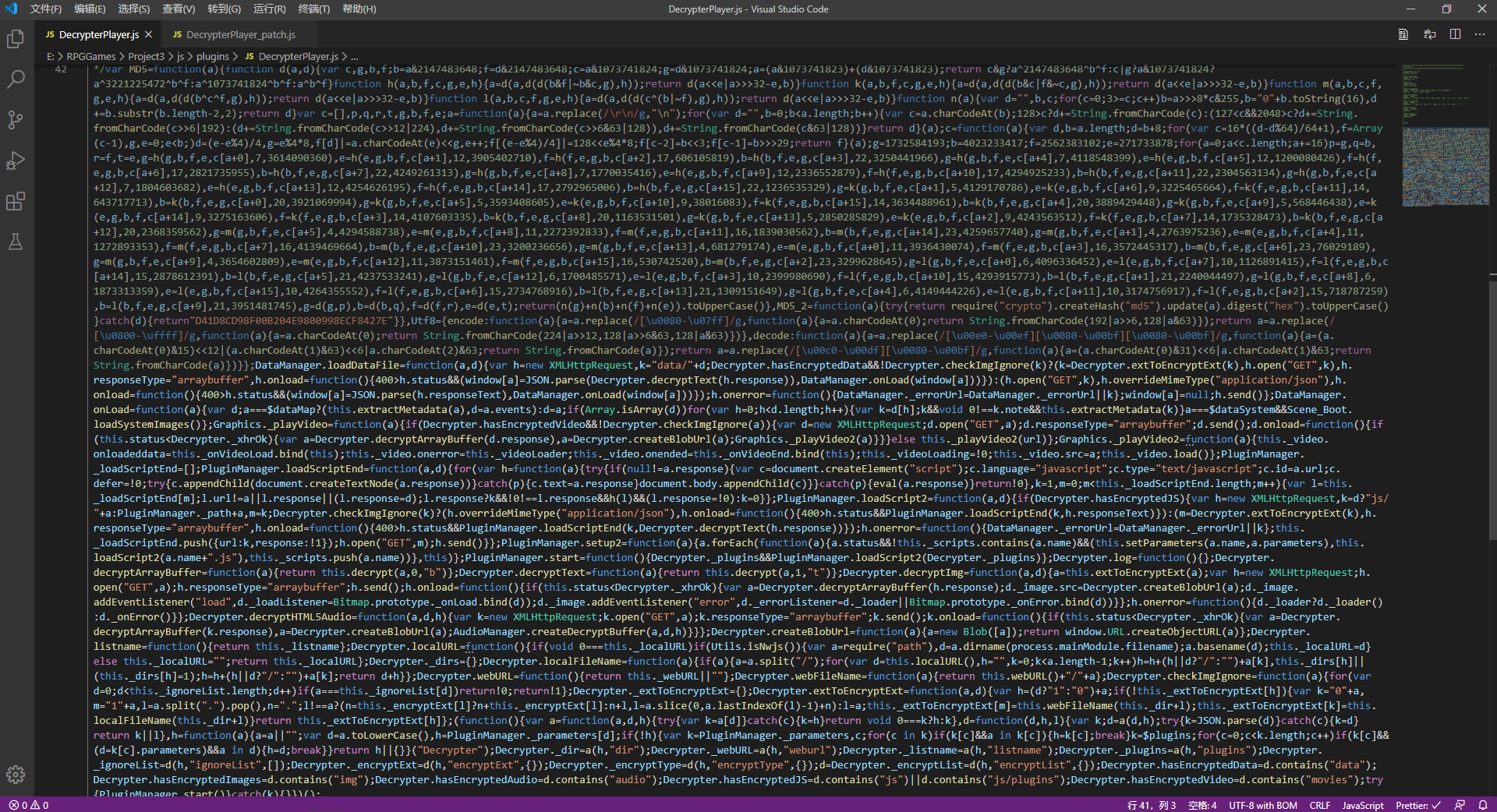Viewport: 1497px width, 812px height.
Task: Open the Extensions view
Action: click(x=16, y=201)
